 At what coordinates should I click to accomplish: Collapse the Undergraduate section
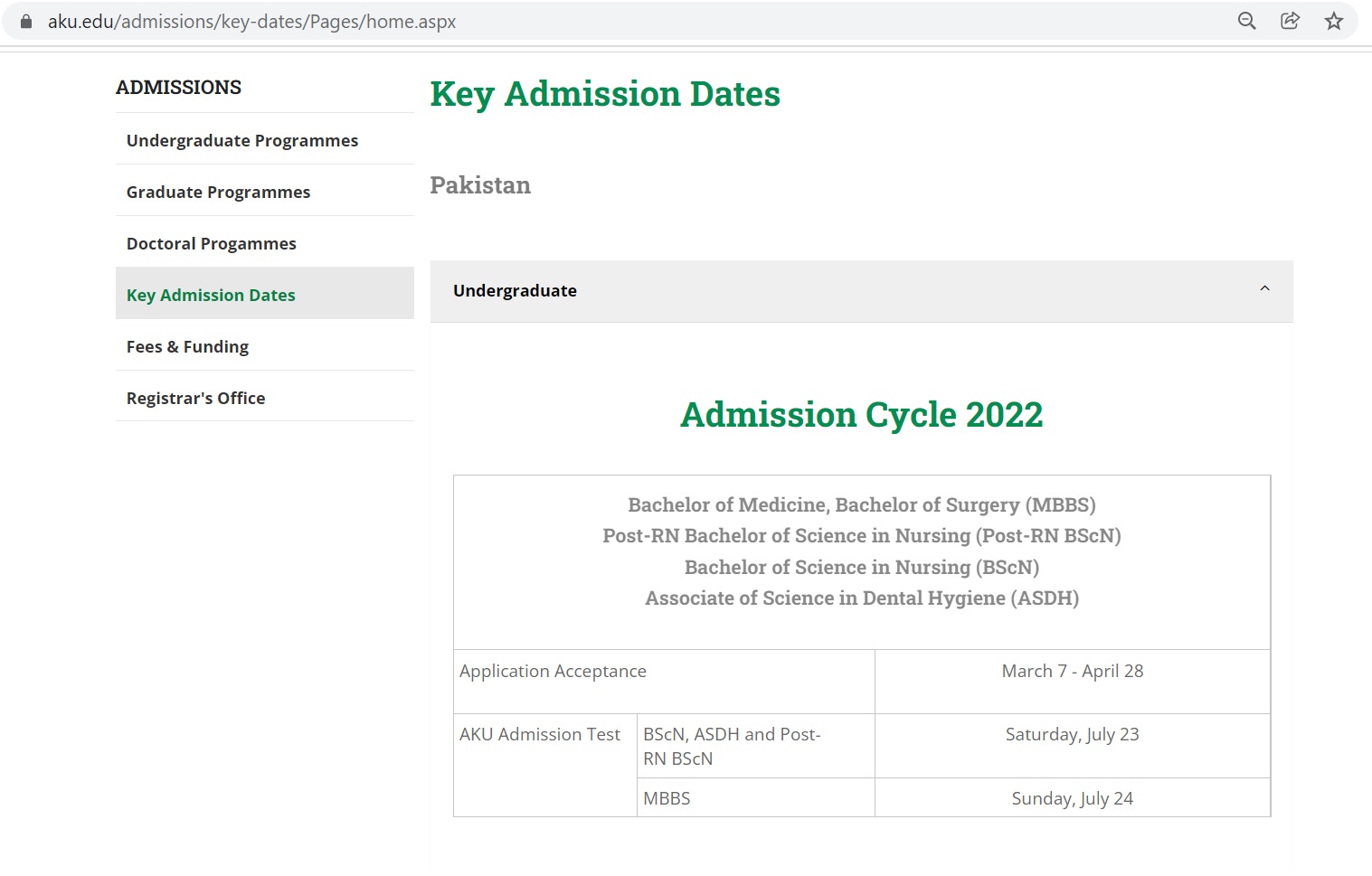pyautogui.click(x=1263, y=287)
